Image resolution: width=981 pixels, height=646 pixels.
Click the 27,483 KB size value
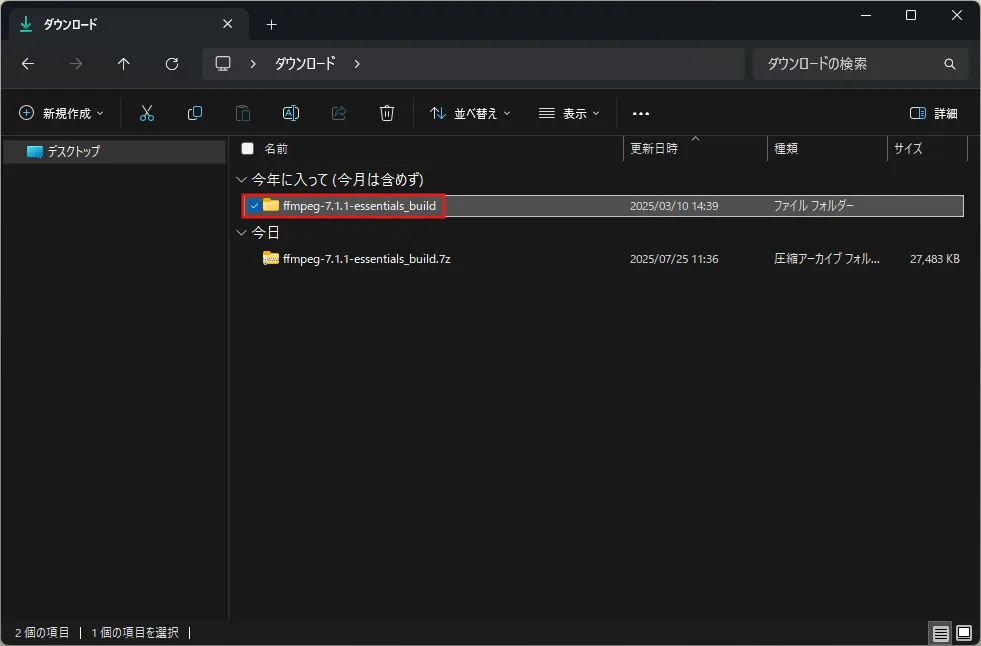pyautogui.click(x=935, y=259)
